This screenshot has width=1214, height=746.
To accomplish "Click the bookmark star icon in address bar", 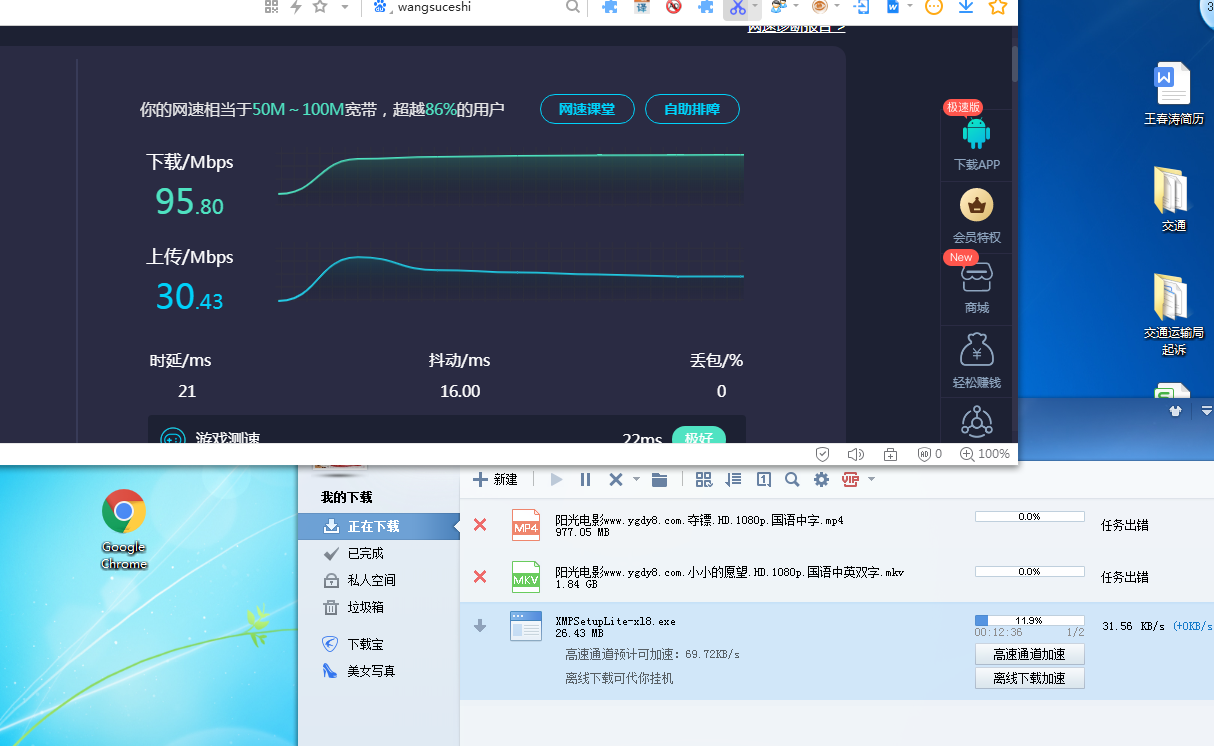I will [x=320, y=7].
